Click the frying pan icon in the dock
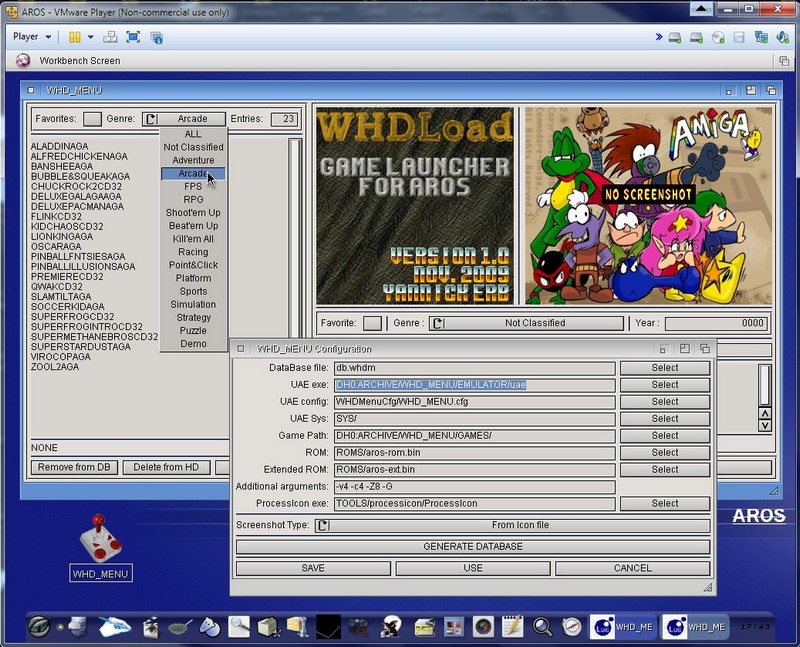Screen dimensions: 800x647 pos(181,627)
